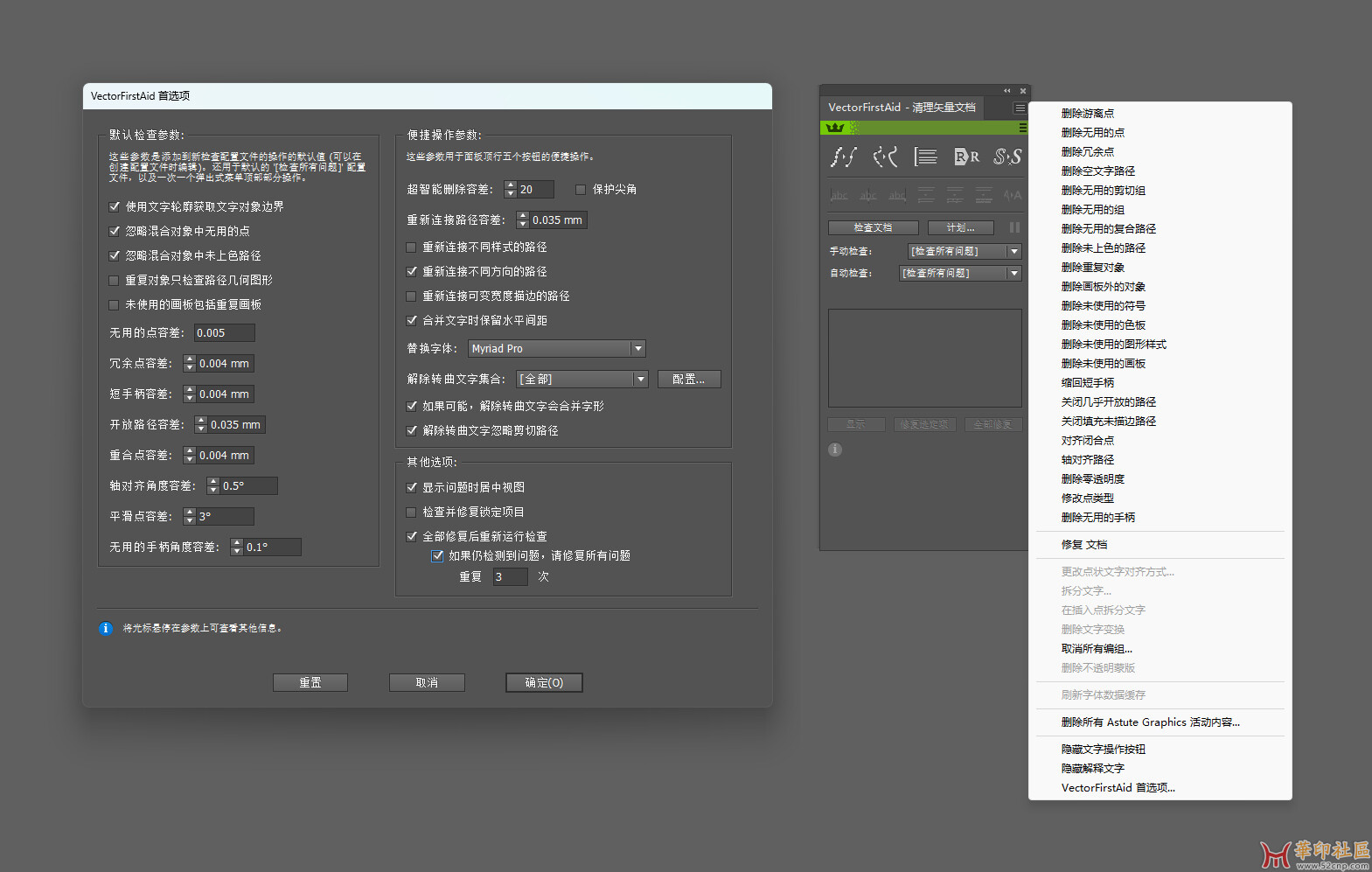Screen dimensions: 1372x872
Task: Click the A-to-A text transform icon
Action: coord(1013,195)
